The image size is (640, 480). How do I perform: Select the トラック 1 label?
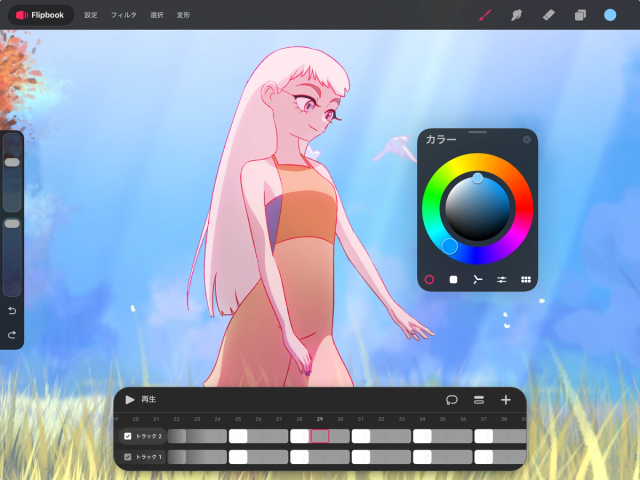149,457
